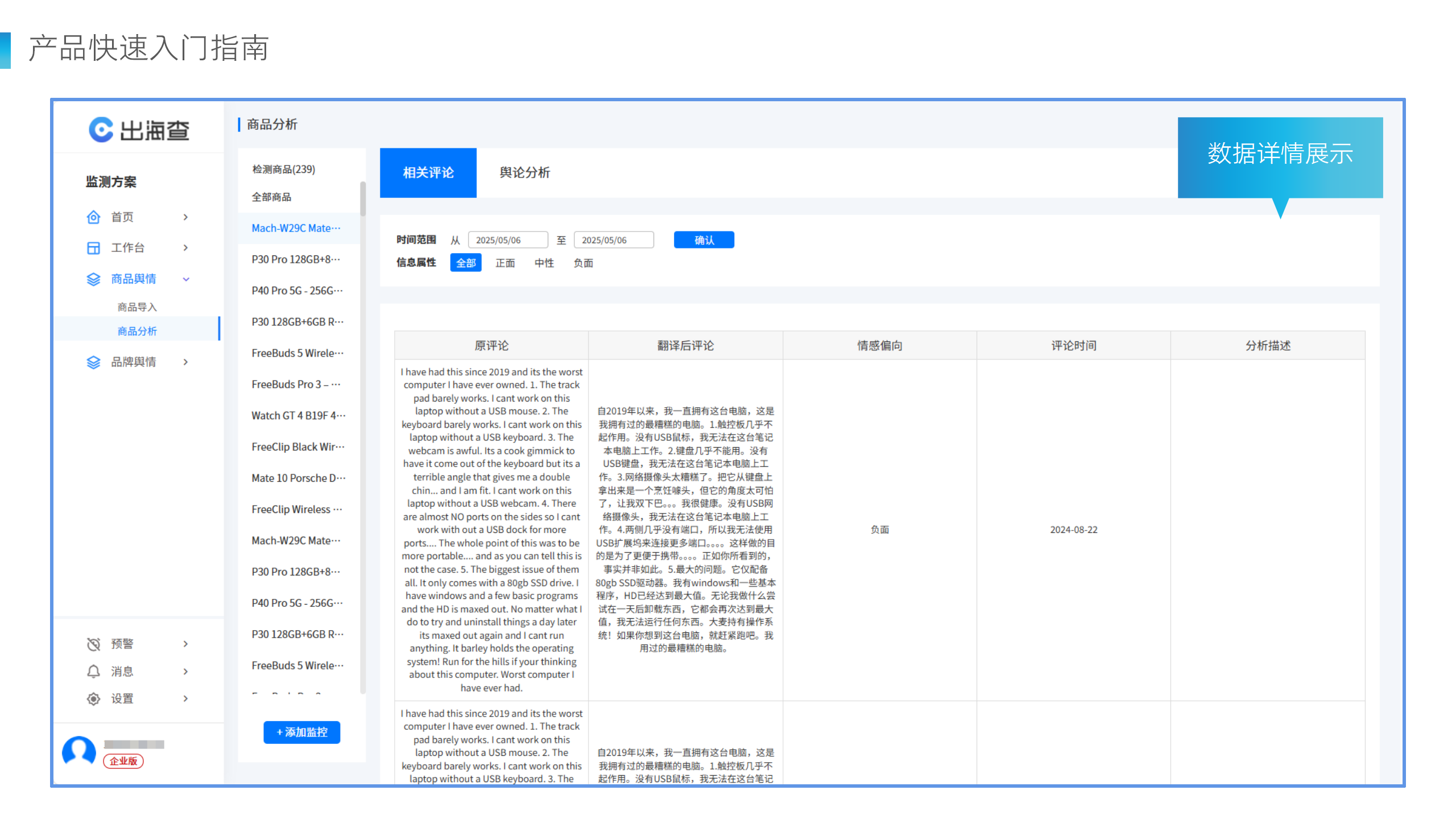Screen dimensions: 1456x819
Task: Select the 中性 attribute filter
Action: click(544, 263)
